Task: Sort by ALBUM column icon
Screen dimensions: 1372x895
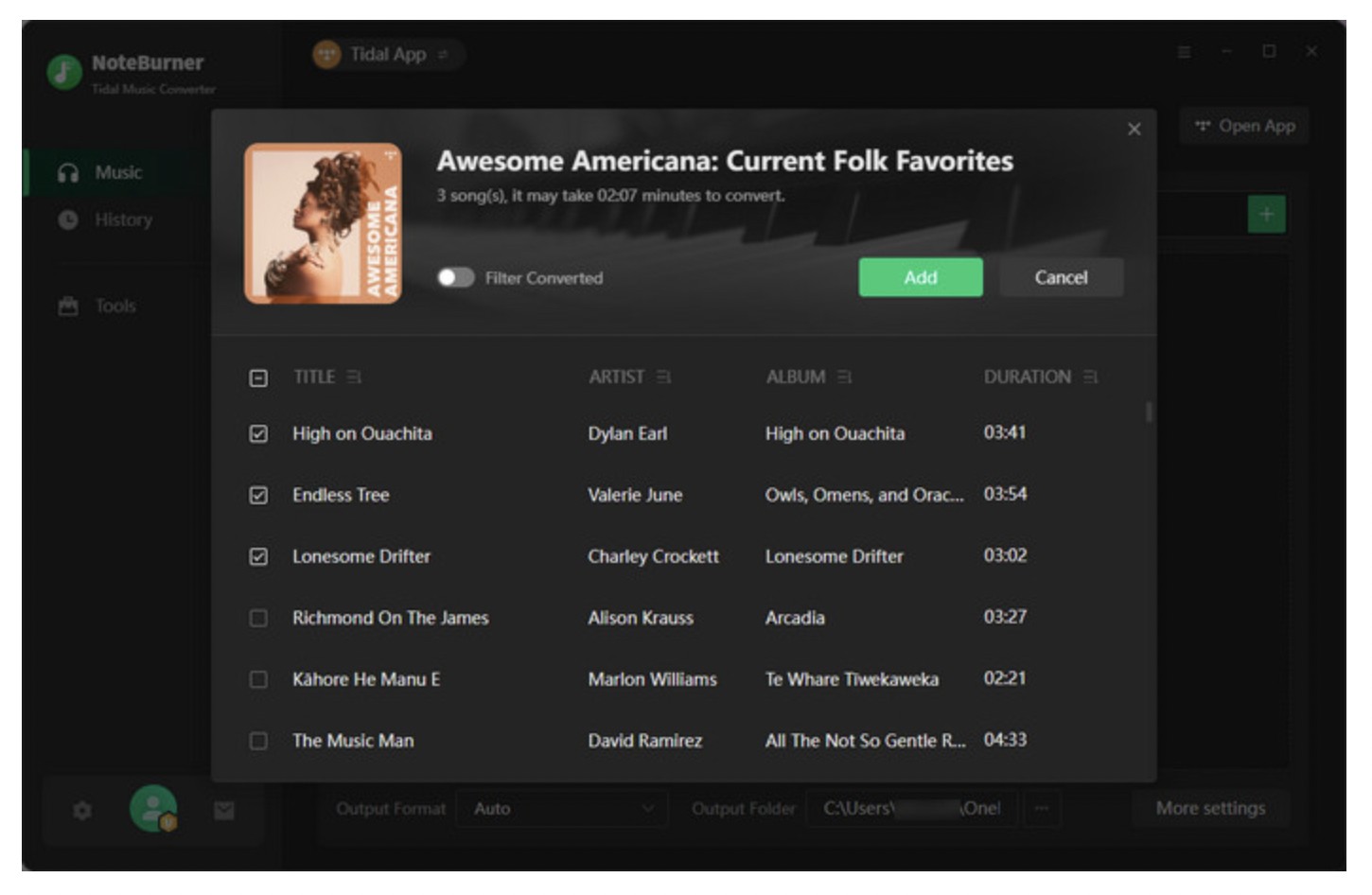Action: (x=844, y=377)
